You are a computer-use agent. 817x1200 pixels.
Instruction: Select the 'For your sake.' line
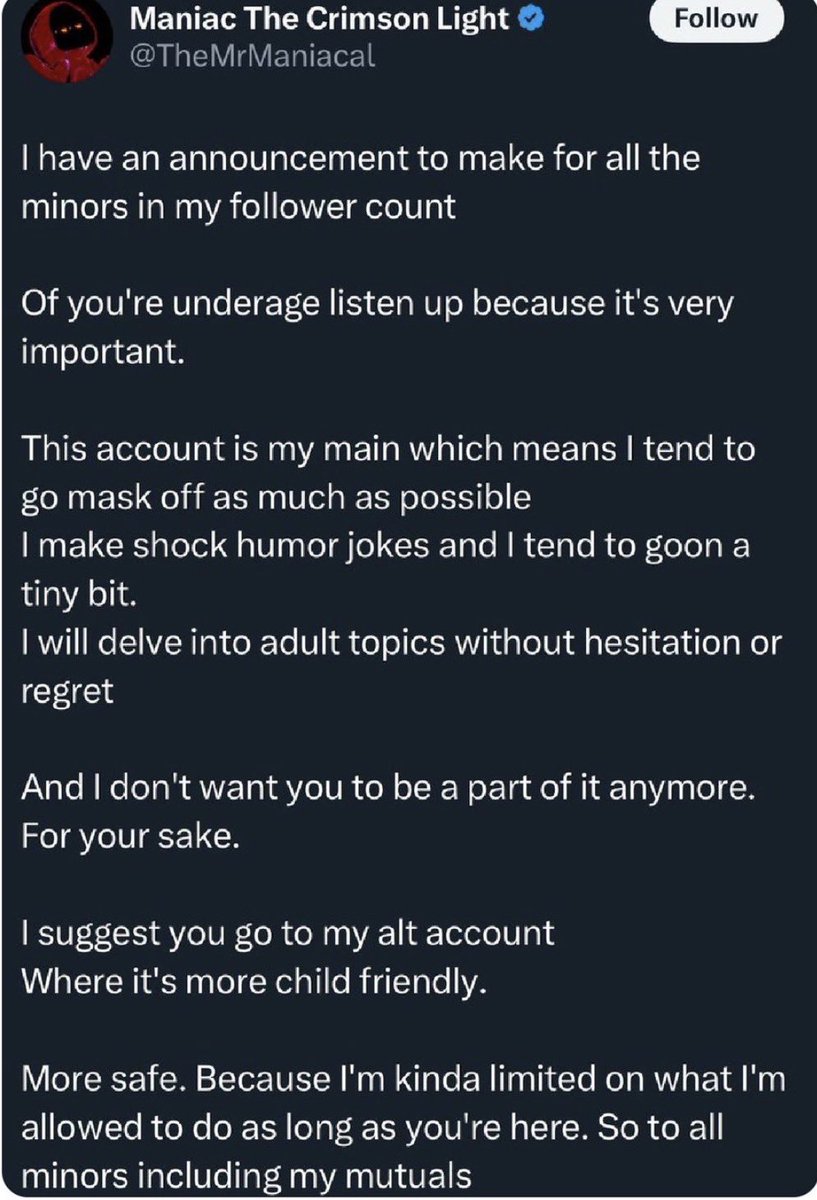click(131, 836)
